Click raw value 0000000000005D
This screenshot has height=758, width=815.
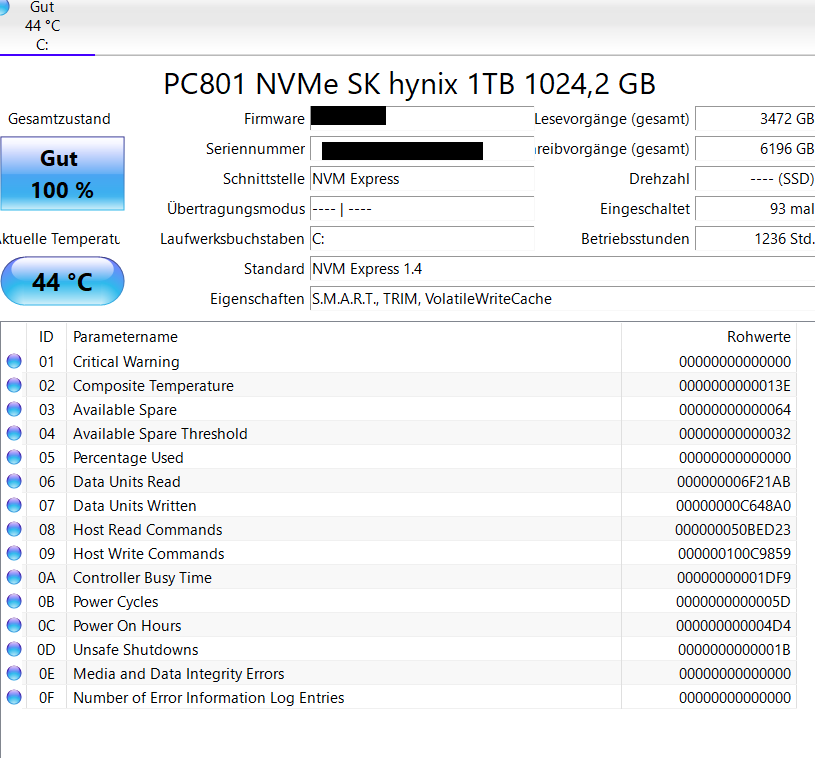(733, 602)
